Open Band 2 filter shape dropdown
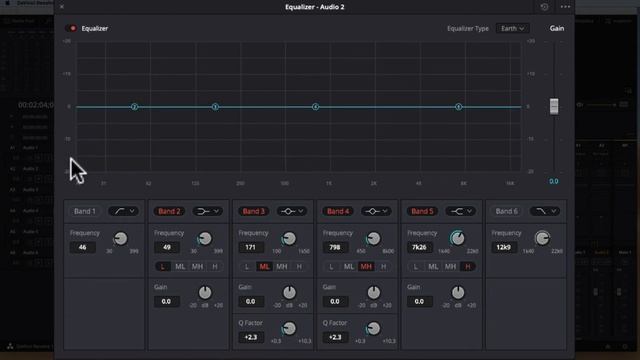Screen dimensions: 640x360 (208, 211)
